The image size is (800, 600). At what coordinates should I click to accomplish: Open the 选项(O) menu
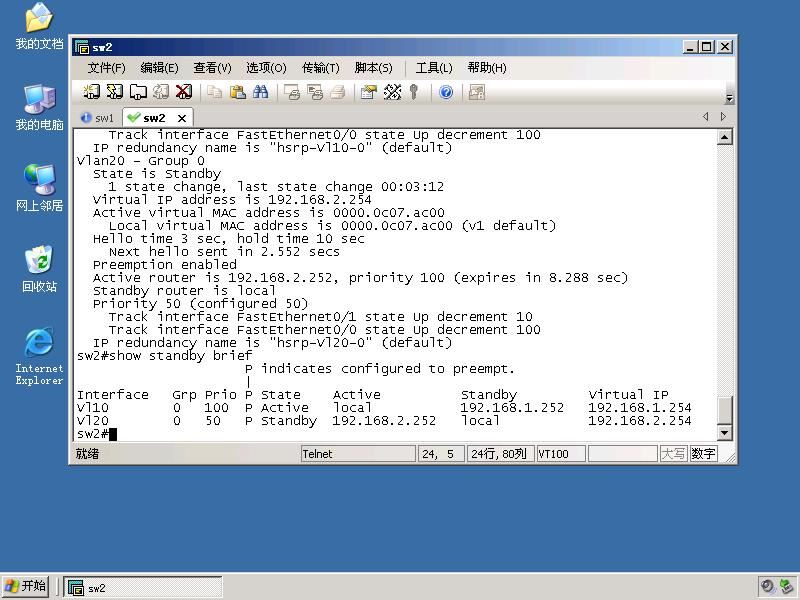[x=266, y=68]
